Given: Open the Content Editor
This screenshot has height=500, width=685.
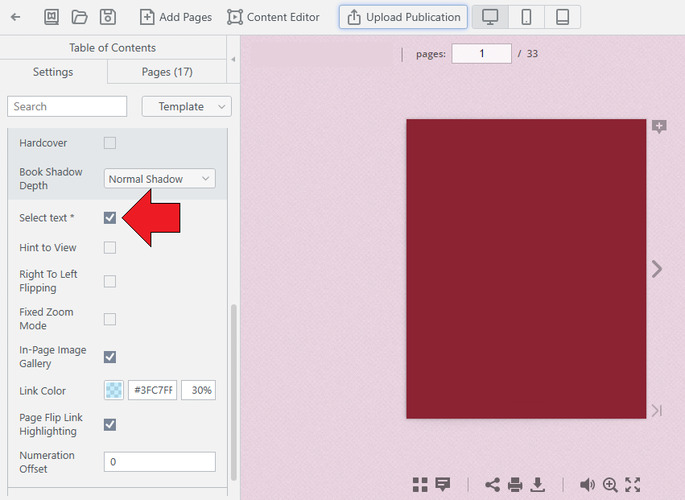Looking at the screenshot, I should (273, 17).
